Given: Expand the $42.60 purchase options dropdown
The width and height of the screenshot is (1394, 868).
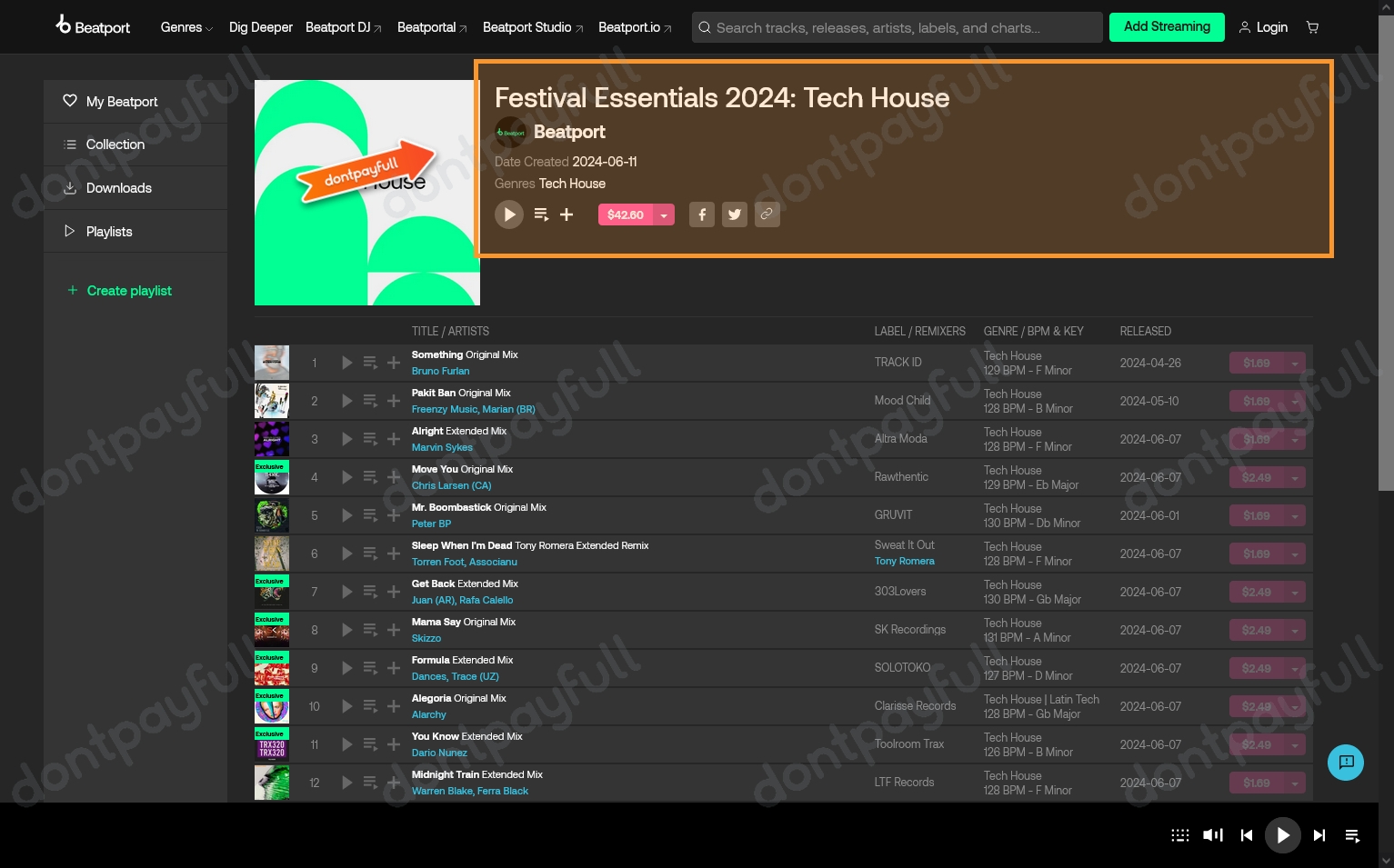Looking at the screenshot, I should tap(665, 215).
